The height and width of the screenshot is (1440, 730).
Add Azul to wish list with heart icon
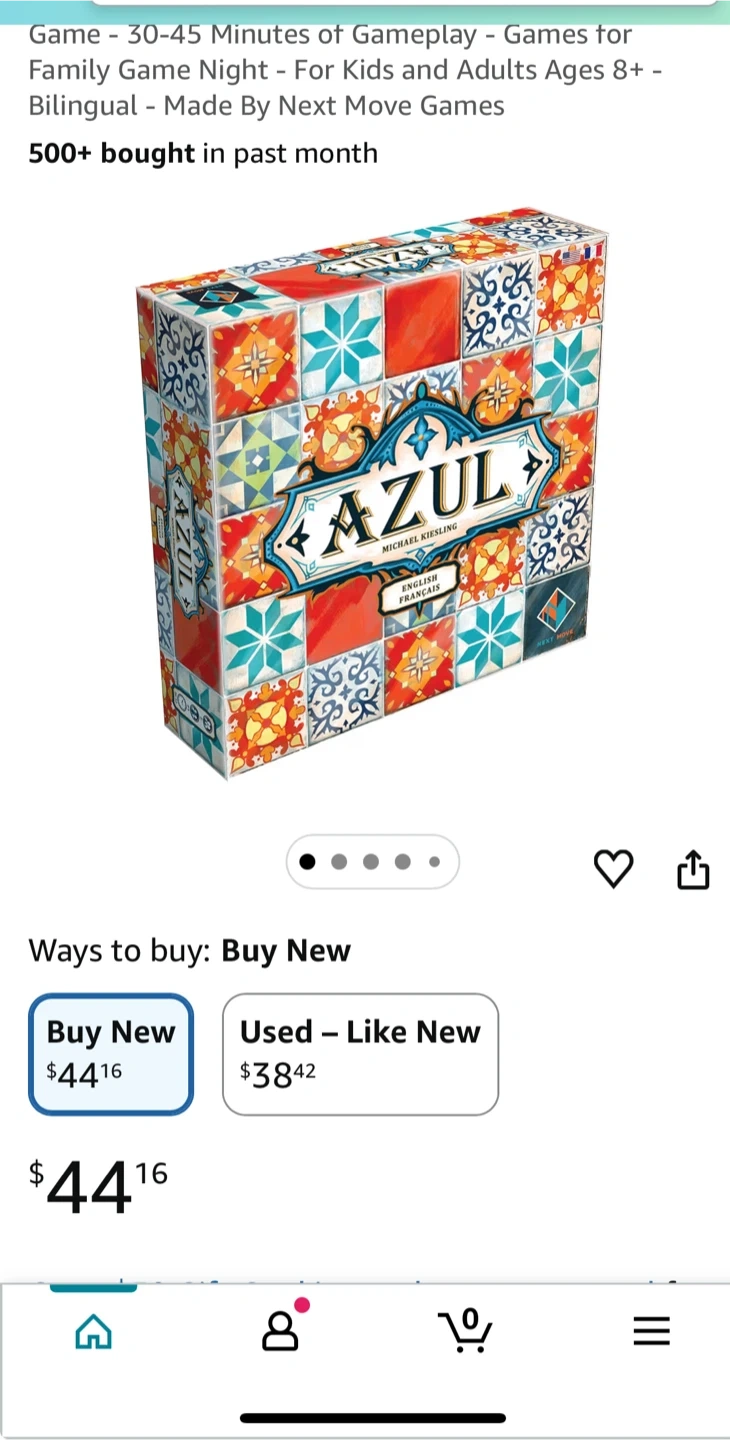click(x=613, y=869)
